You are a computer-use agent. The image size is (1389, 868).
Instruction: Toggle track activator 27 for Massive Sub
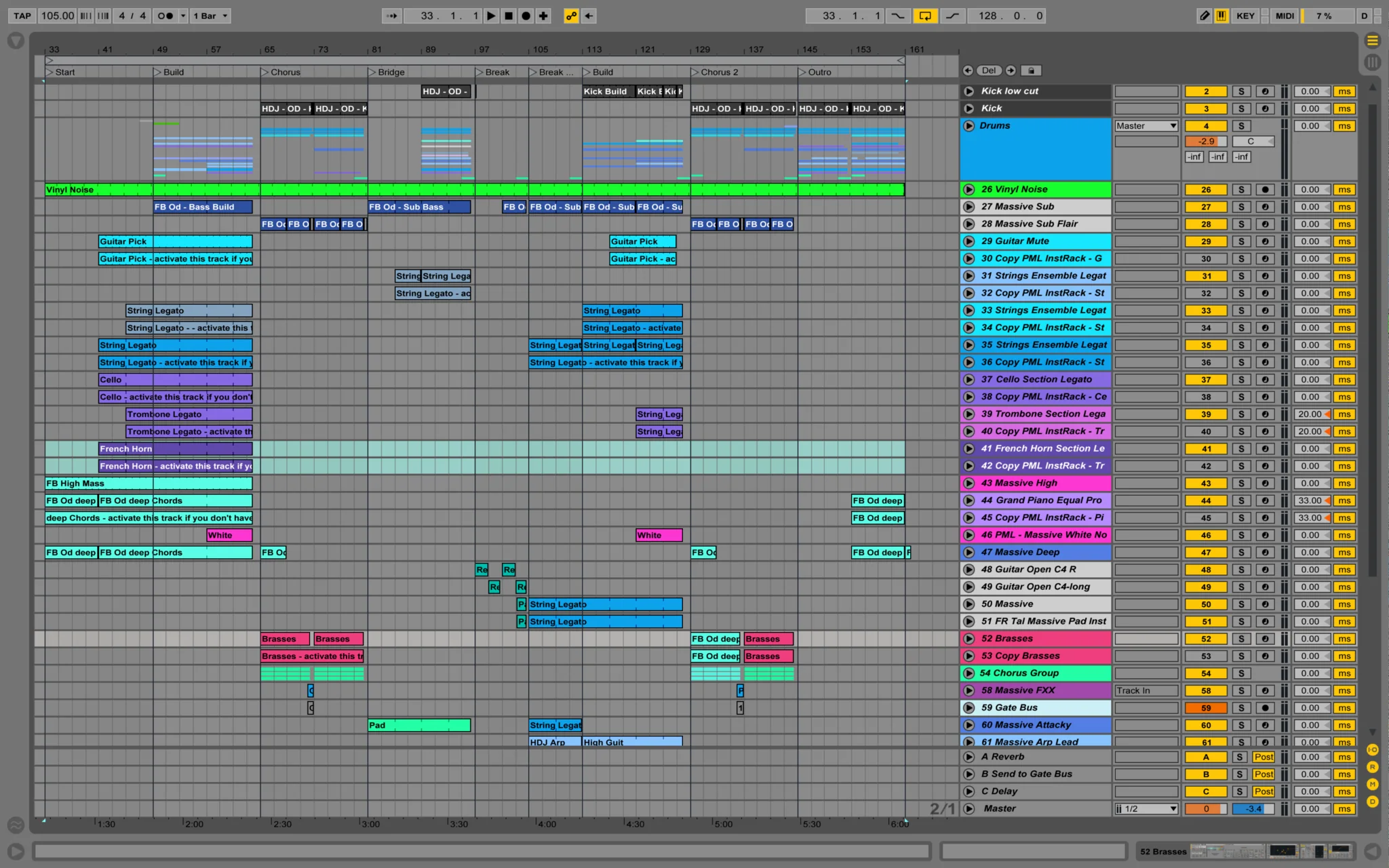(x=1206, y=207)
